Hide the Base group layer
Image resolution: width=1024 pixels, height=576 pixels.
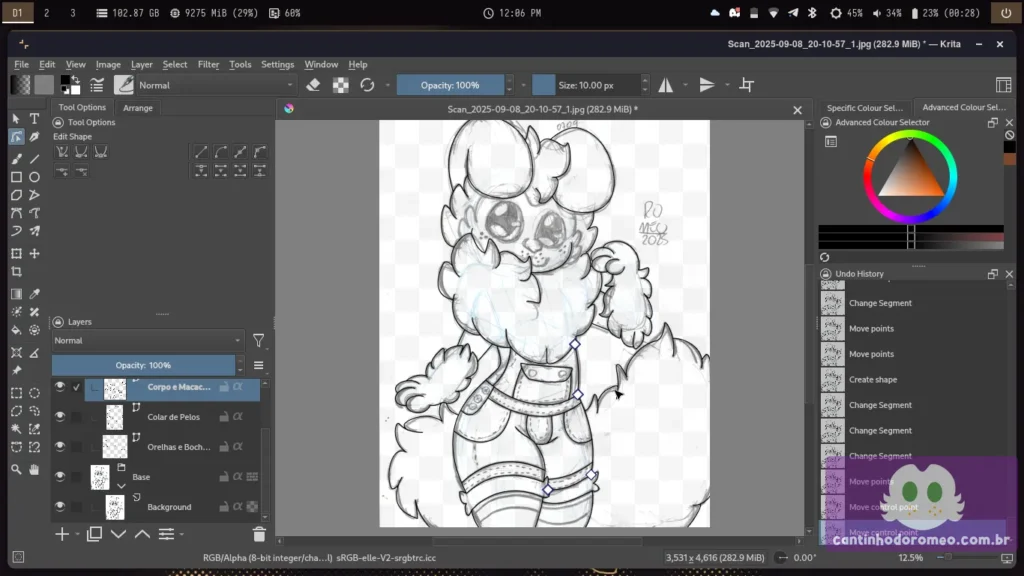tap(60, 477)
